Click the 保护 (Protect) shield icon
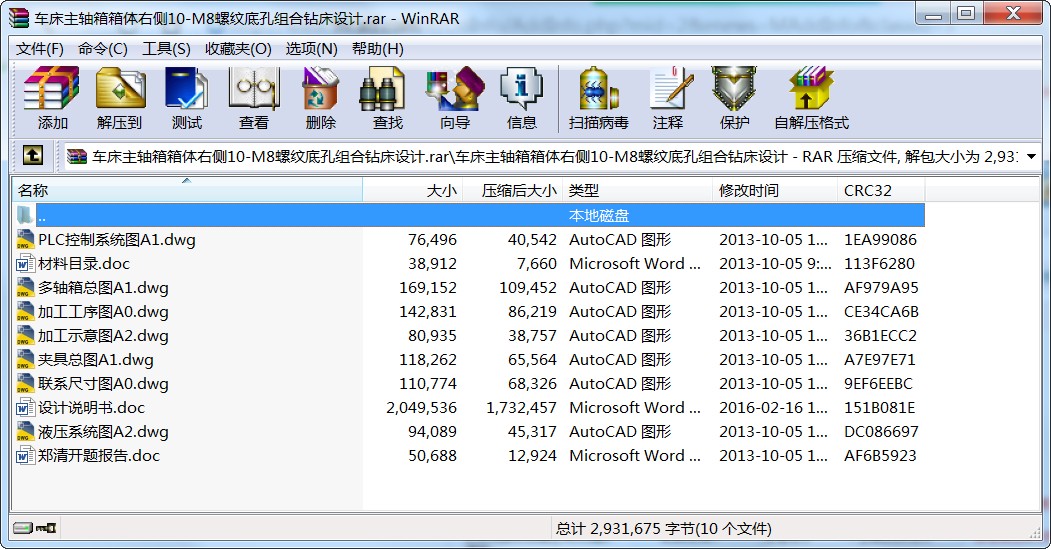The width and height of the screenshot is (1051, 549). pos(734,88)
